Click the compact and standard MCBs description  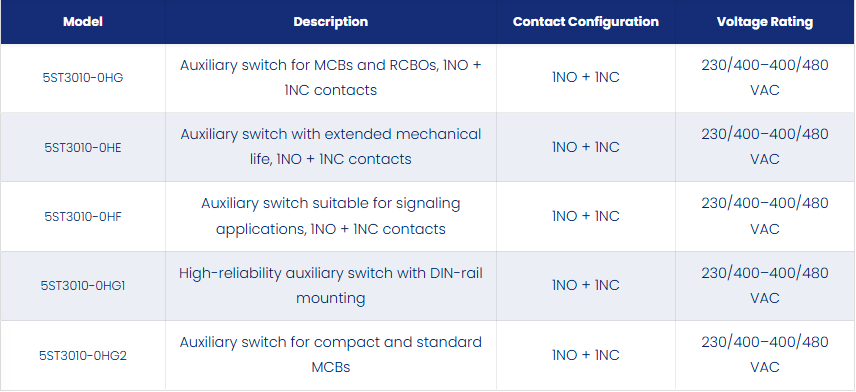[331, 355]
